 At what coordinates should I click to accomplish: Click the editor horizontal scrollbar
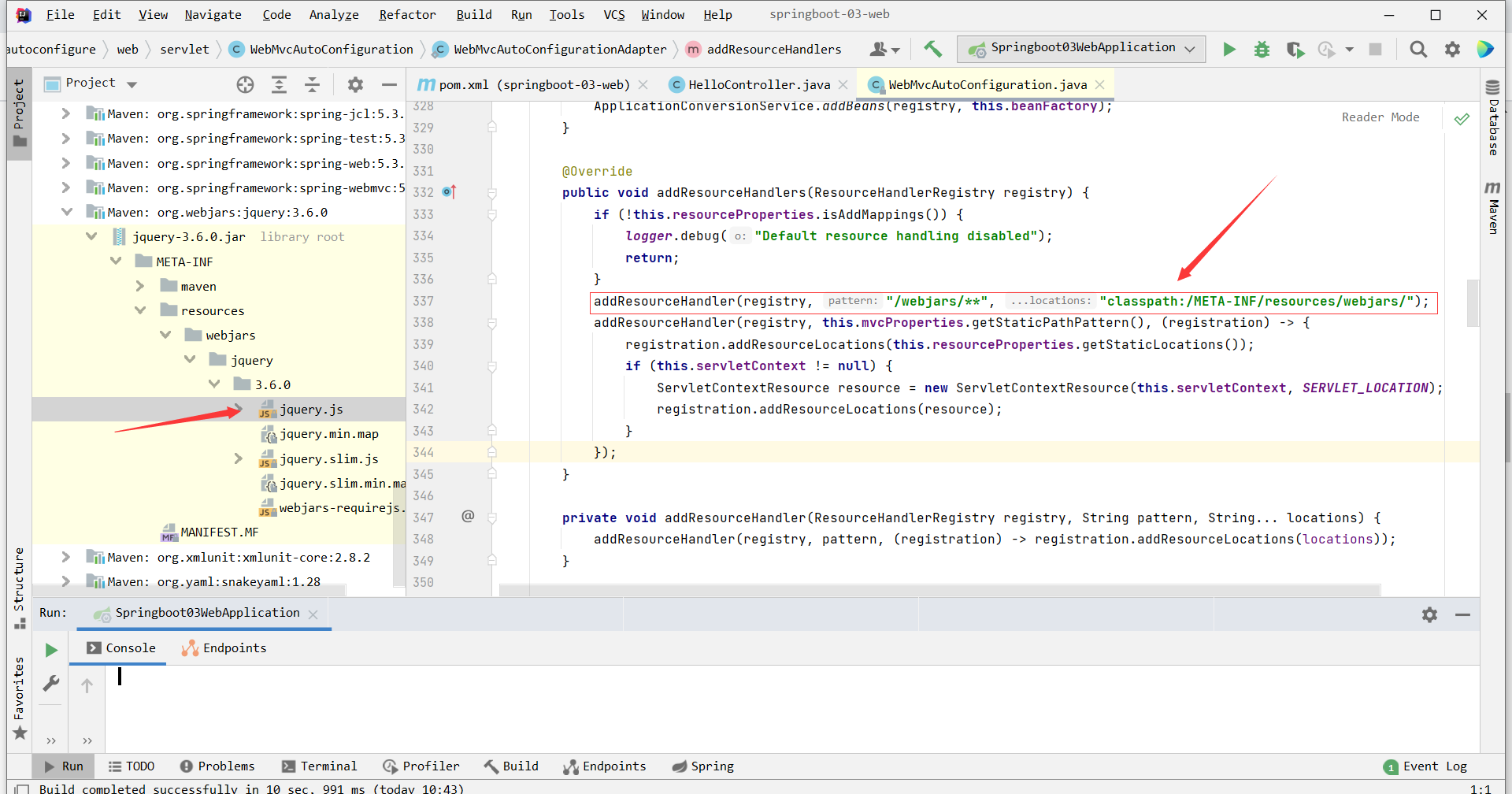coord(939,590)
